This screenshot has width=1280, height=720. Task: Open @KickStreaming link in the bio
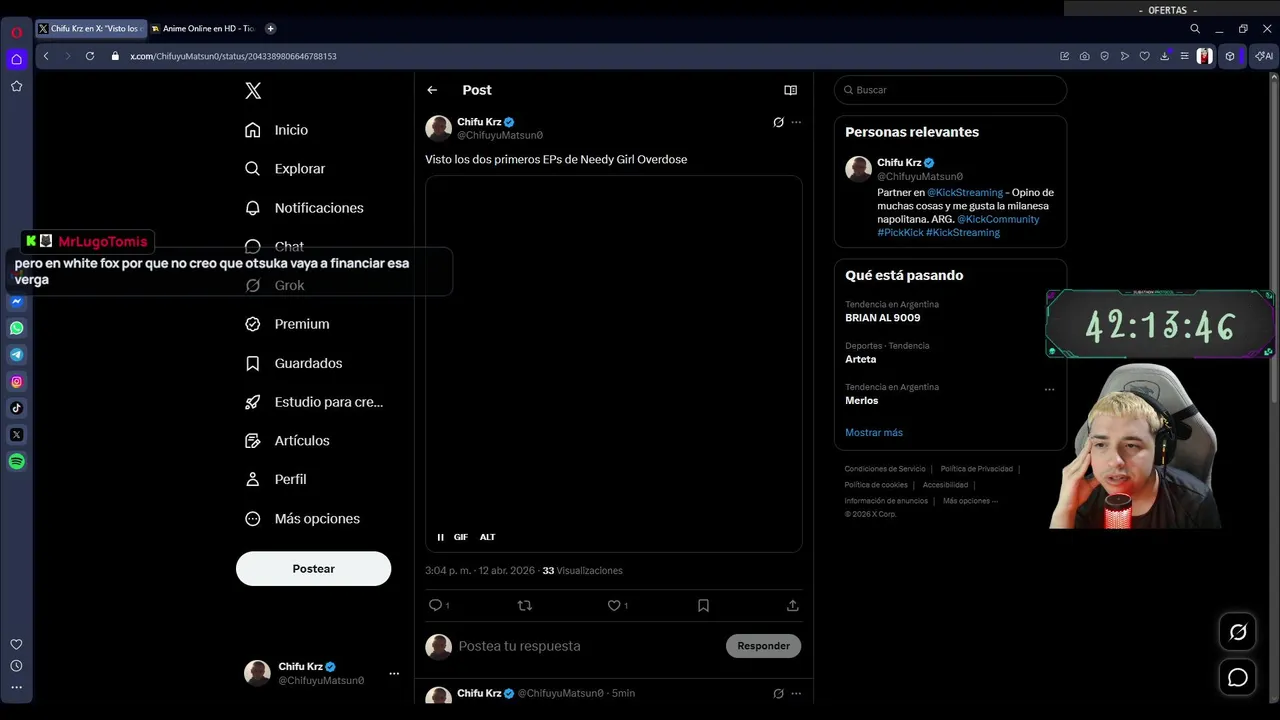tap(965, 192)
